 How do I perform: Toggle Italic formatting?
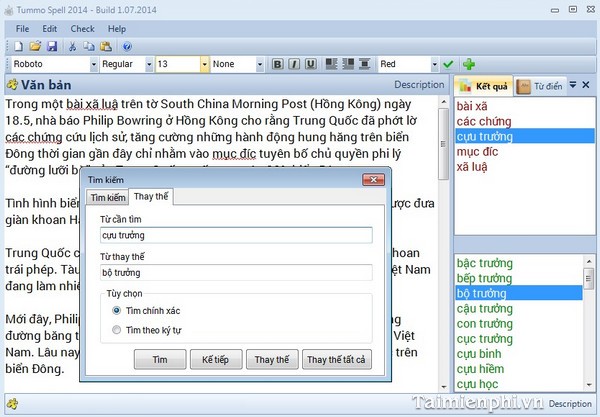[294, 64]
